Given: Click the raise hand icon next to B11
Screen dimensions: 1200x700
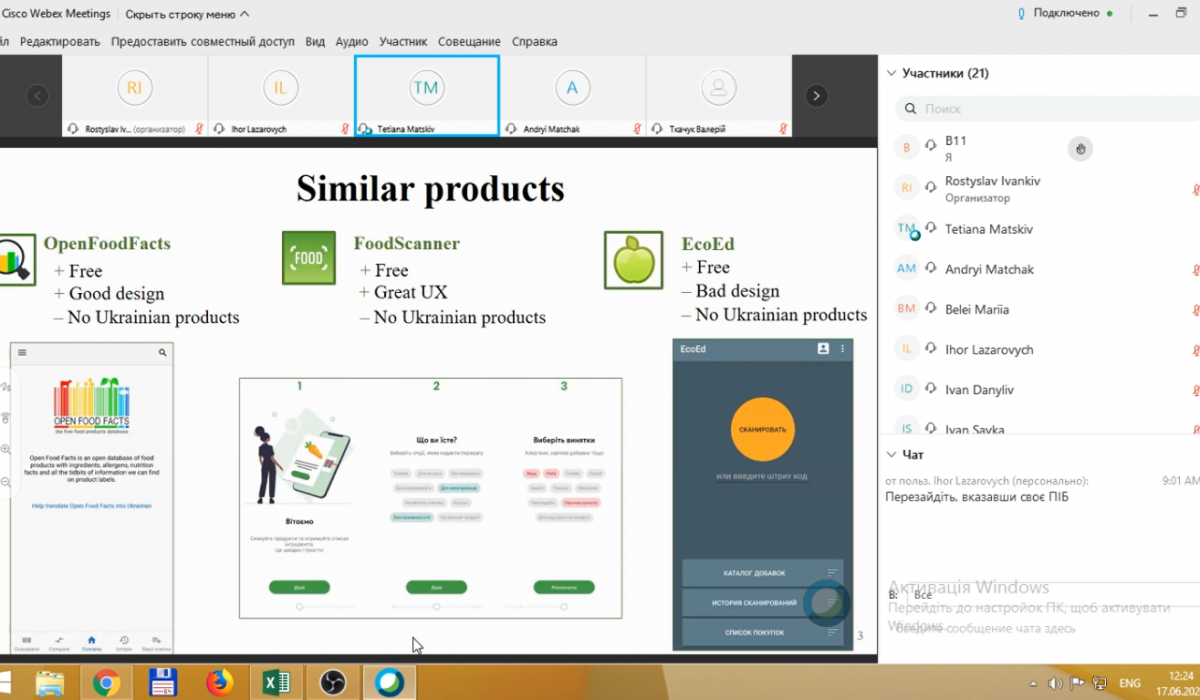Looking at the screenshot, I should pos(1079,150).
